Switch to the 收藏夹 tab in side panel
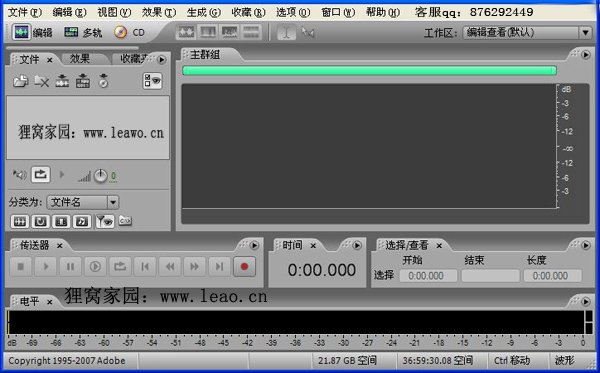 pos(134,59)
